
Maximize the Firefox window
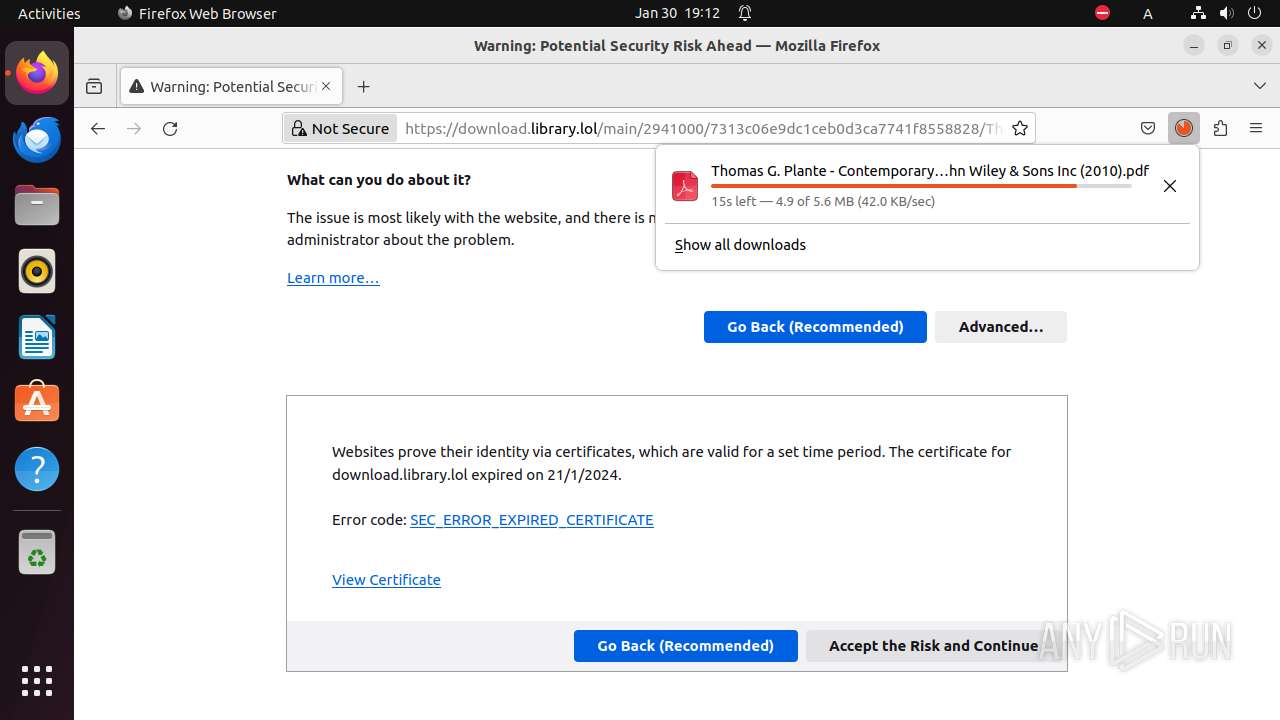1228,45
